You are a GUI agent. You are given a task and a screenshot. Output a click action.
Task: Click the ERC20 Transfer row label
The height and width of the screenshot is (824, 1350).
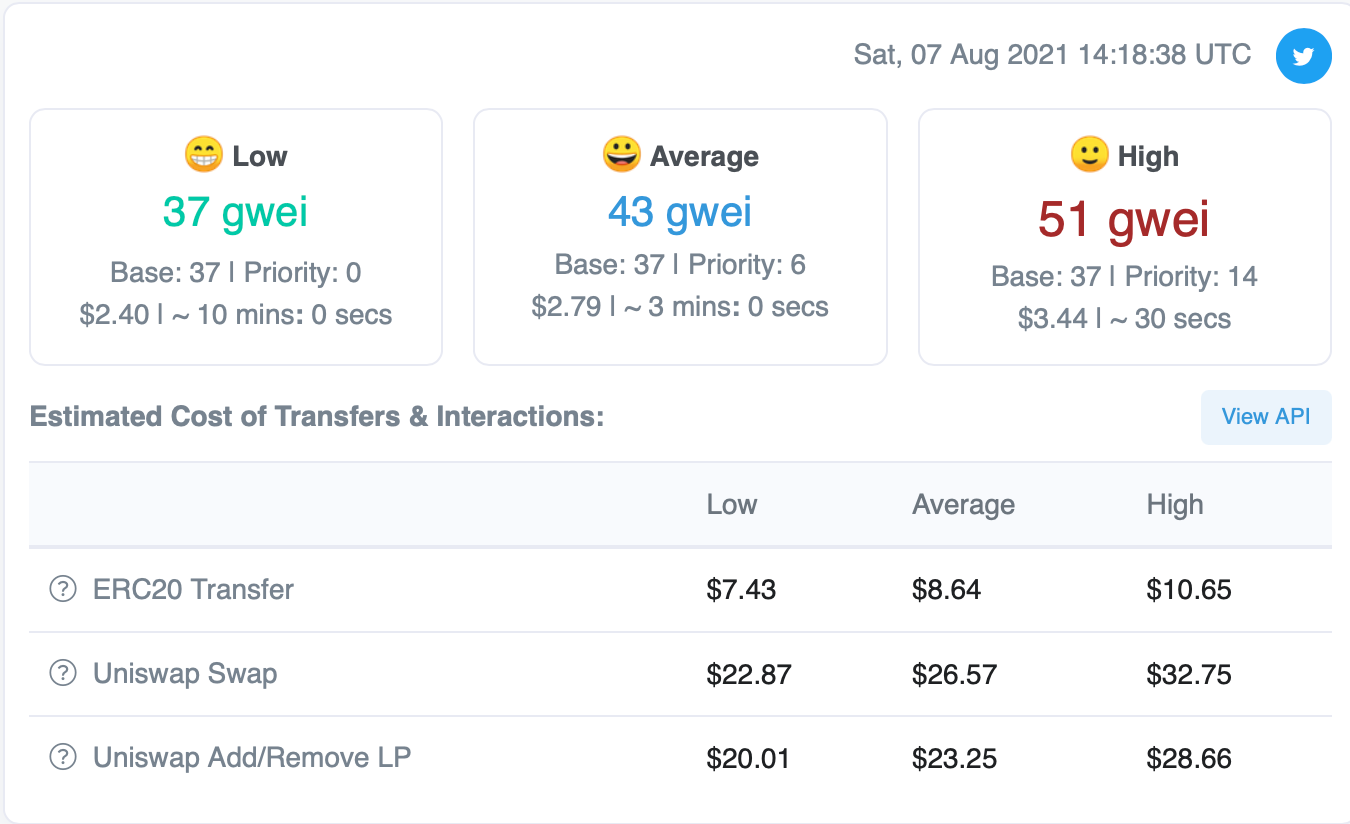pyautogui.click(x=193, y=590)
